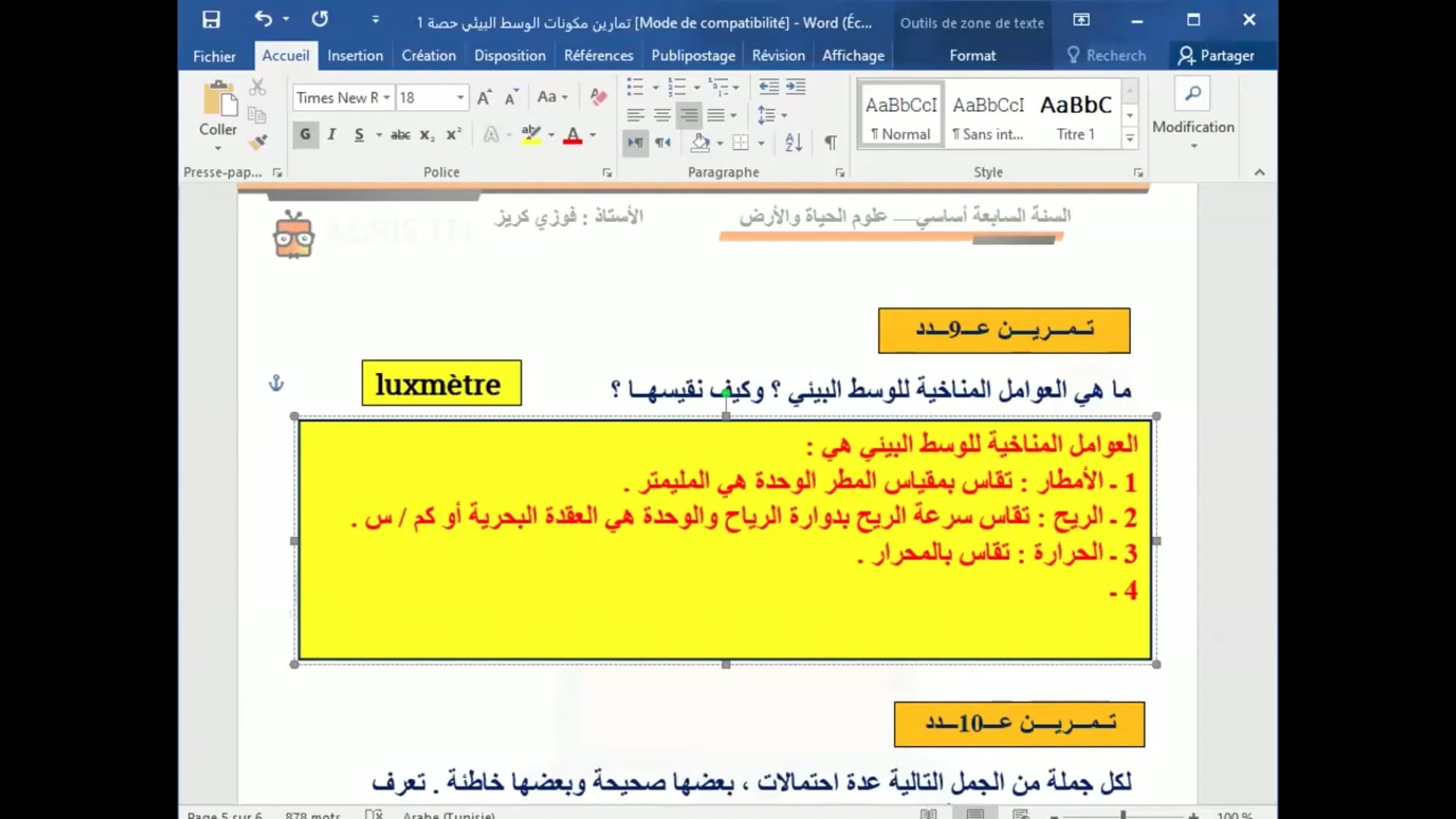This screenshot has height=819, width=1456.
Task: Apply the red font color swatch
Action: 573,136
